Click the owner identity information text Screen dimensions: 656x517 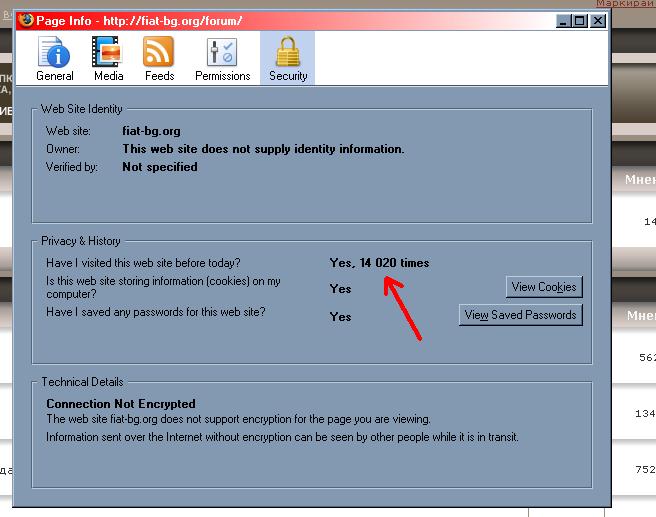pyautogui.click(x=263, y=149)
